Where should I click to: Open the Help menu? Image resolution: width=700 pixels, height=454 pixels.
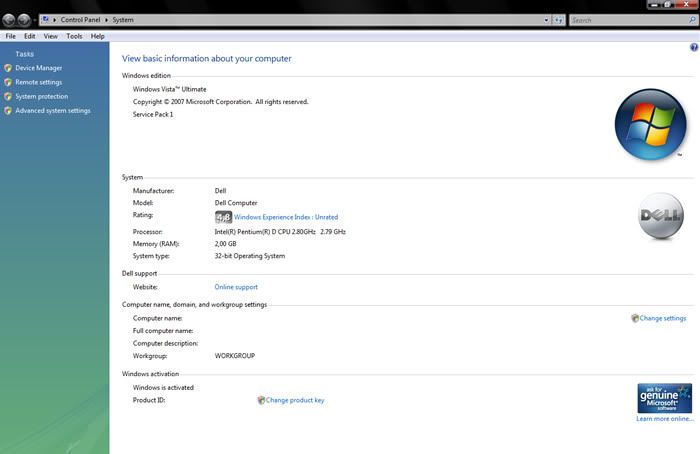pyautogui.click(x=97, y=36)
